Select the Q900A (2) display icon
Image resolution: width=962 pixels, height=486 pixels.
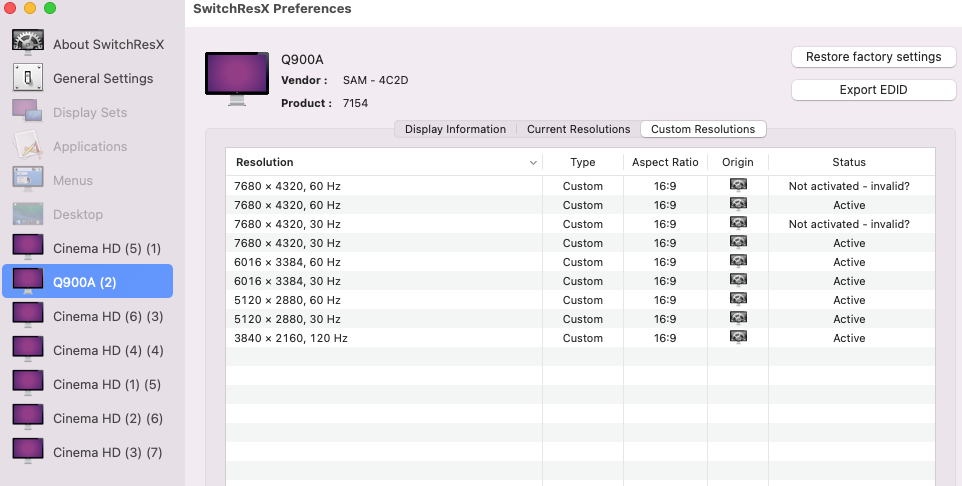pyautogui.click(x=28, y=281)
